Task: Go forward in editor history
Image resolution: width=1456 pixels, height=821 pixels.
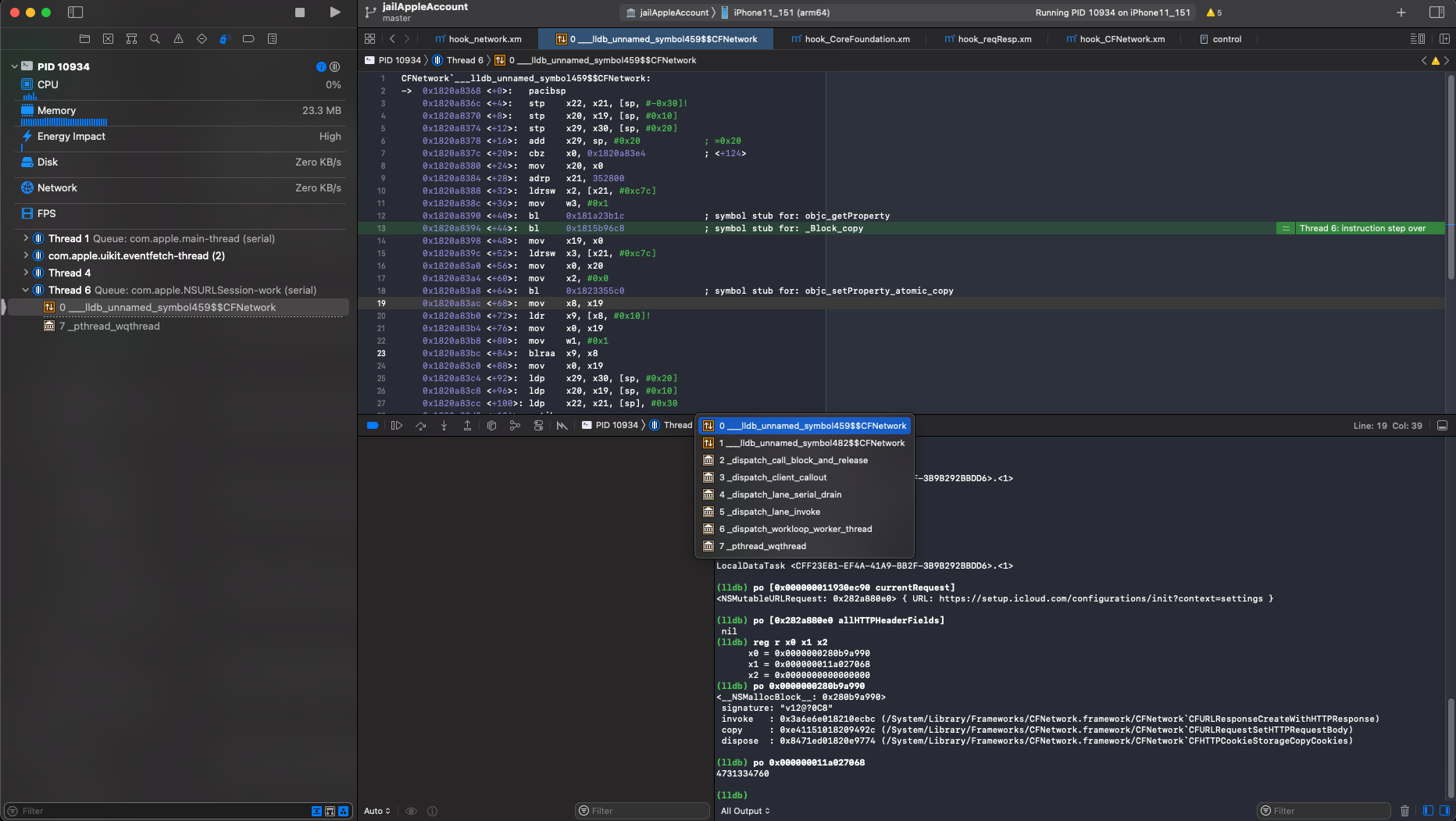Action: (x=407, y=38)
